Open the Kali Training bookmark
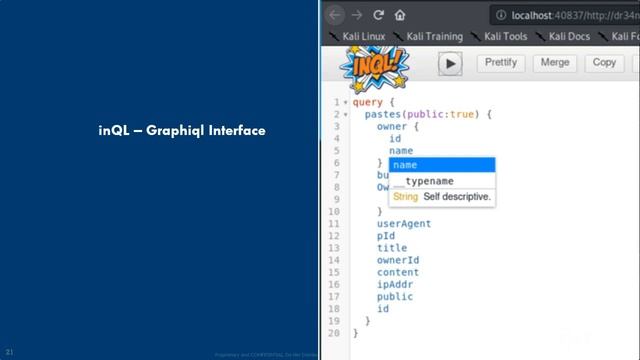 pyautogui.click(x=429, y=37)
